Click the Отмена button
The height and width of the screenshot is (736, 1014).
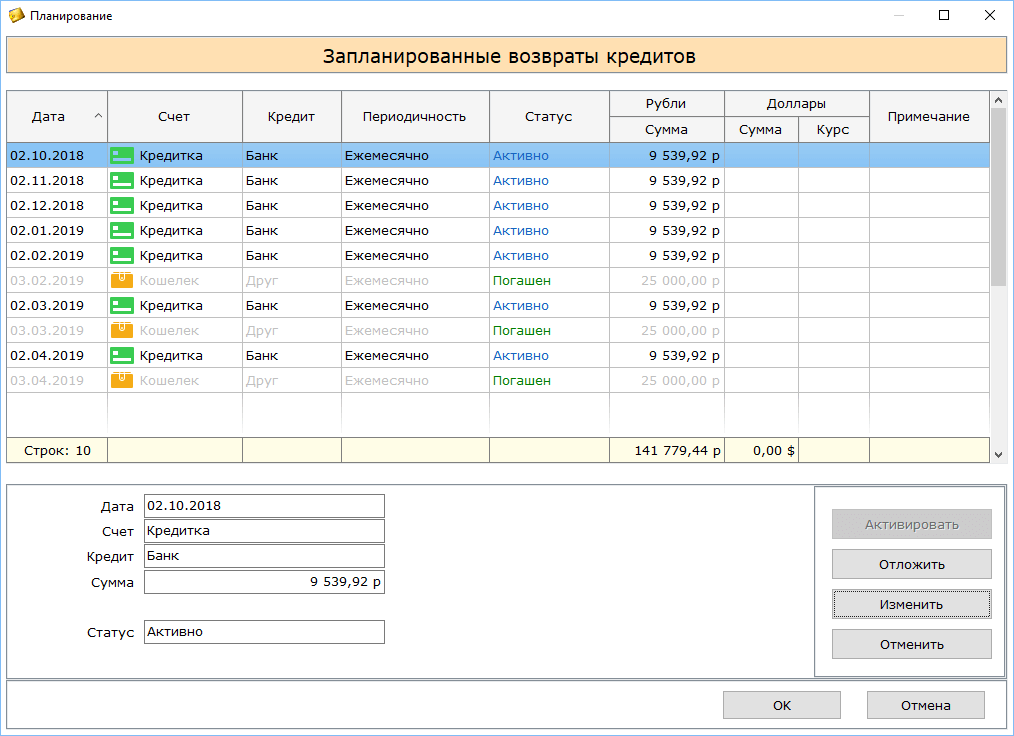tap(925, 705)
